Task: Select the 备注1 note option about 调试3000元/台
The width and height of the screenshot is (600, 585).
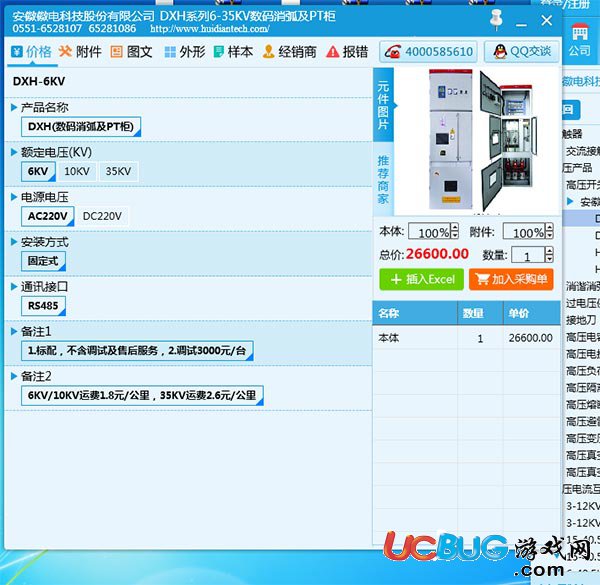Action: [137, 350]
